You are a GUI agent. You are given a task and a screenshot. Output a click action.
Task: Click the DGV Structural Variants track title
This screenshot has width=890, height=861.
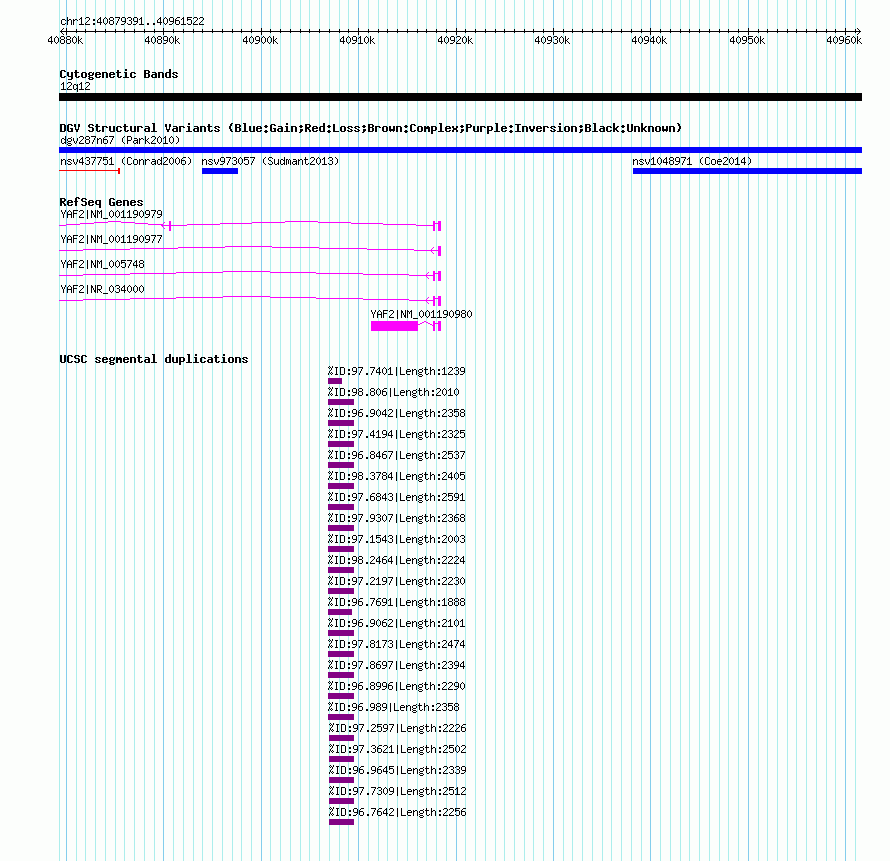[370, 128]
